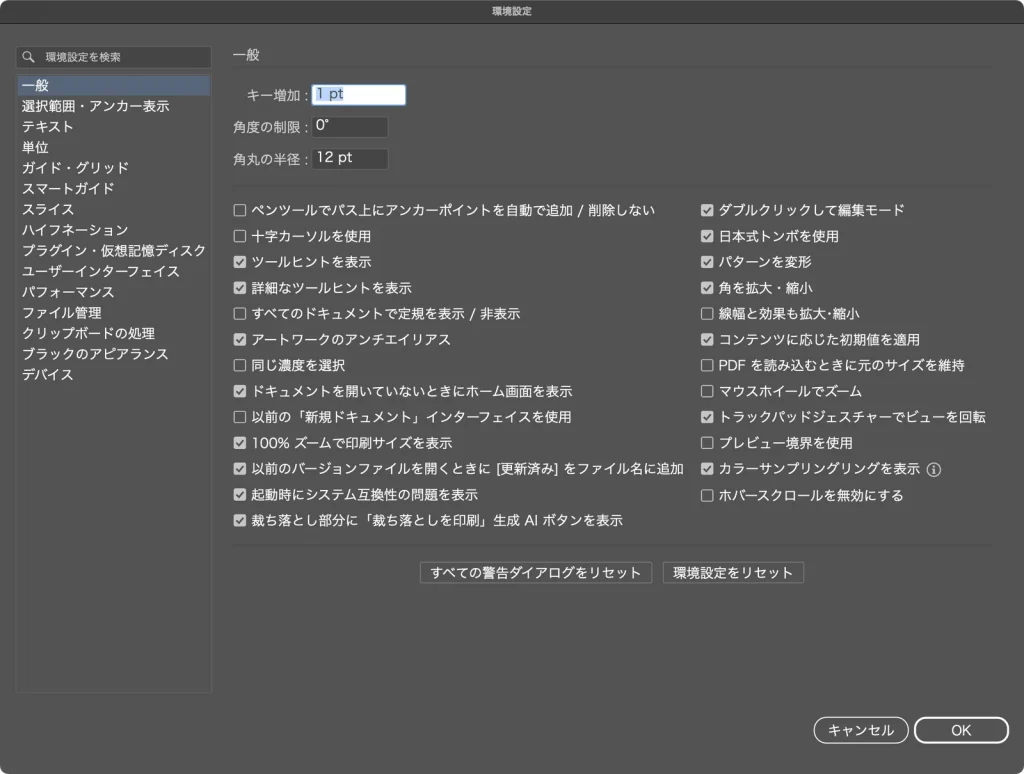Confirm with the OK button

961,730
